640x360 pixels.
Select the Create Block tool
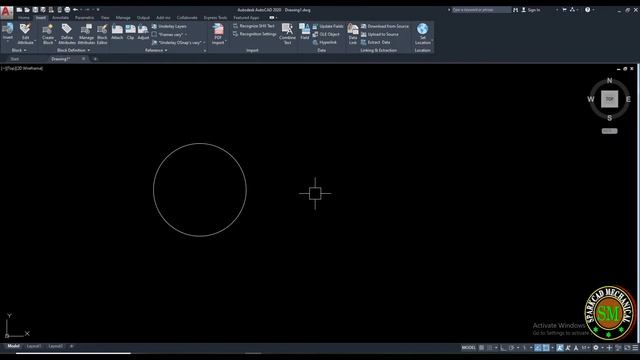[48, 33]
